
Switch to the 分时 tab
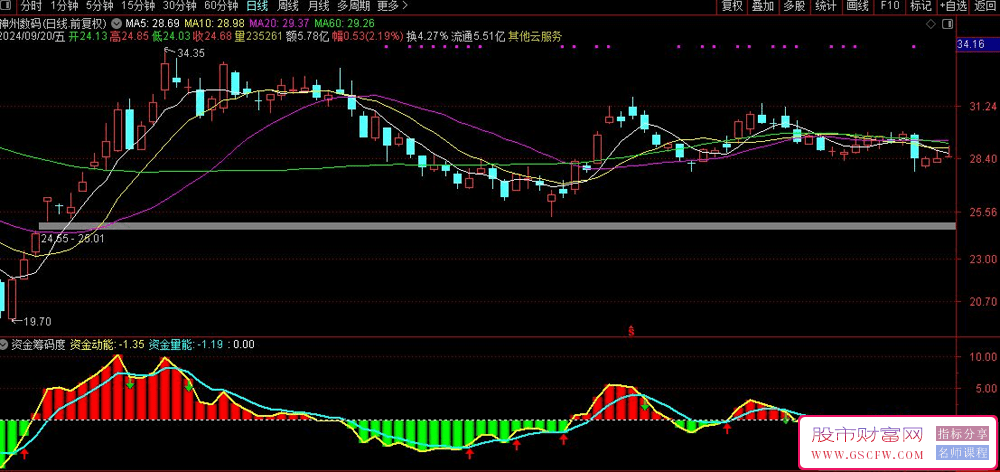coord(30,6)
